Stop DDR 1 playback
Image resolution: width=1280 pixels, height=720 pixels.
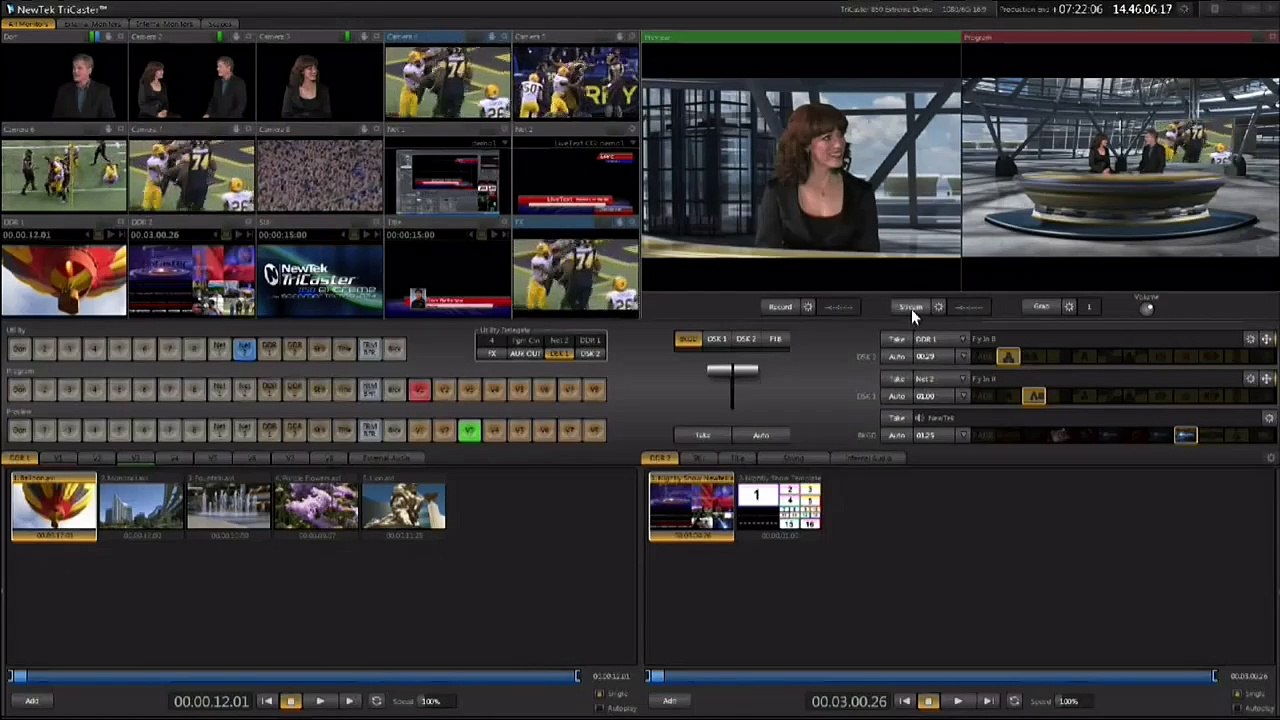coord(291,702)
